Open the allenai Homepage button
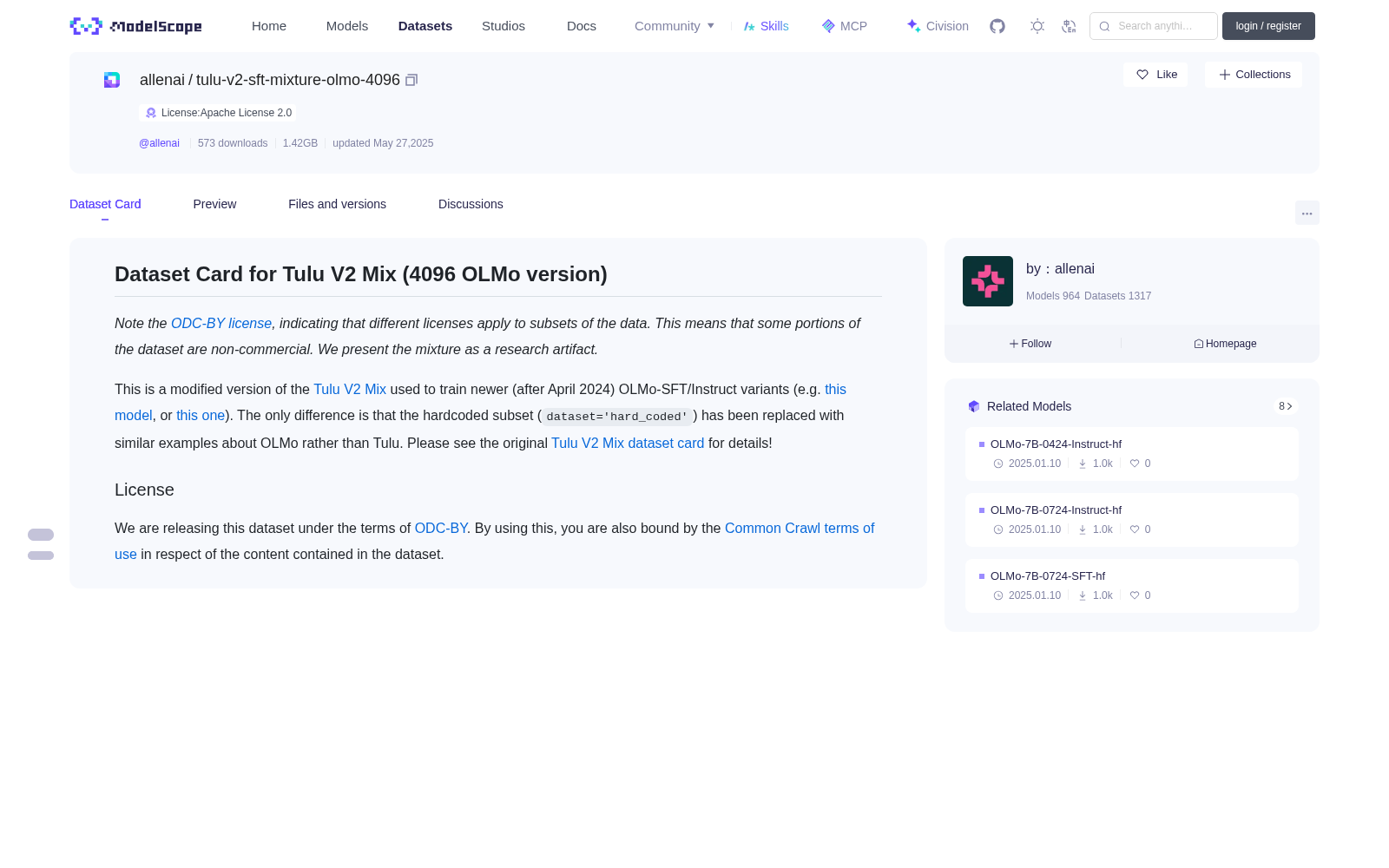 coord(1225,344)
